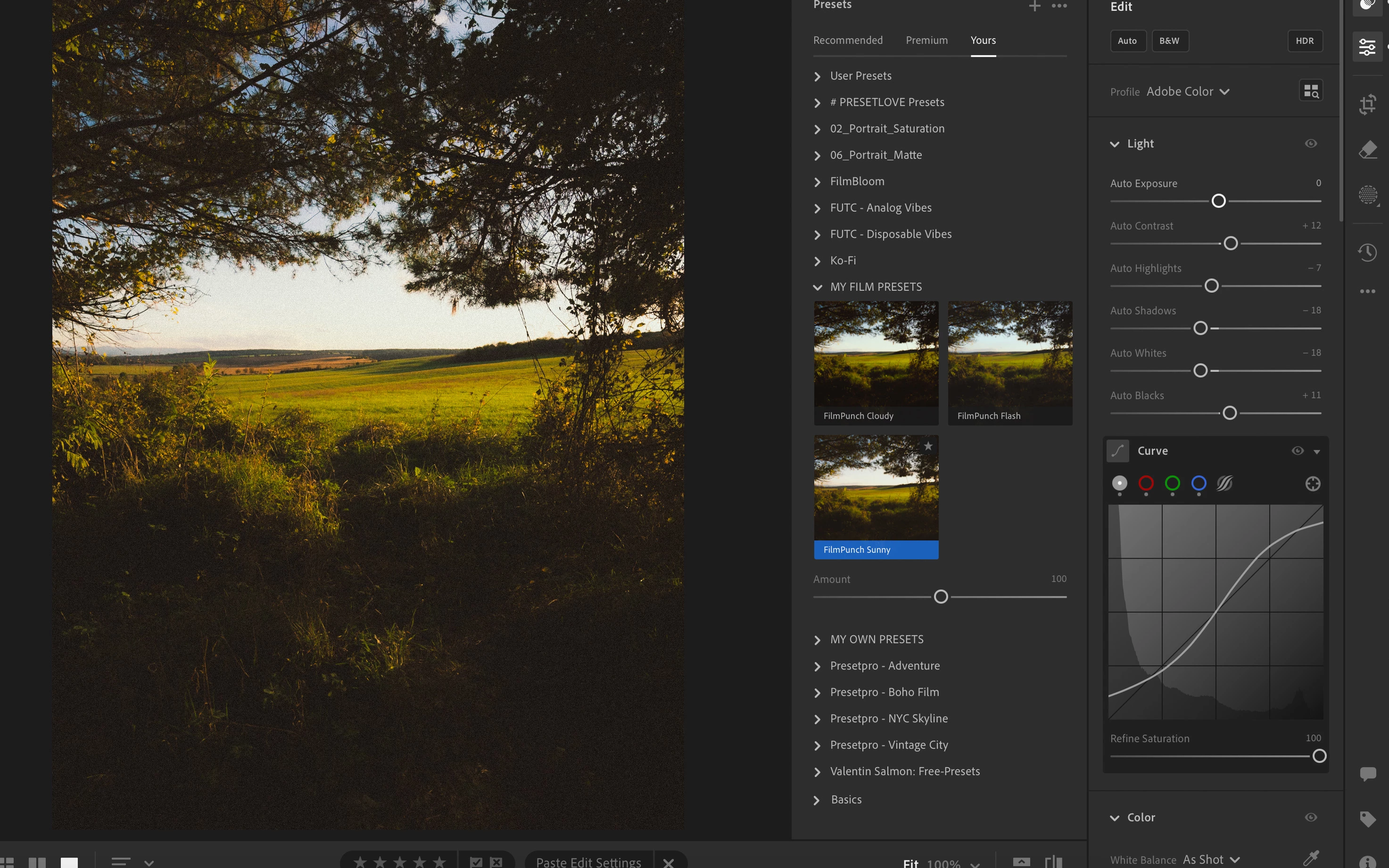This screenshot has height=868, width=1389.
Task: Click the B&W button
Action: [x=1169, y=41]
